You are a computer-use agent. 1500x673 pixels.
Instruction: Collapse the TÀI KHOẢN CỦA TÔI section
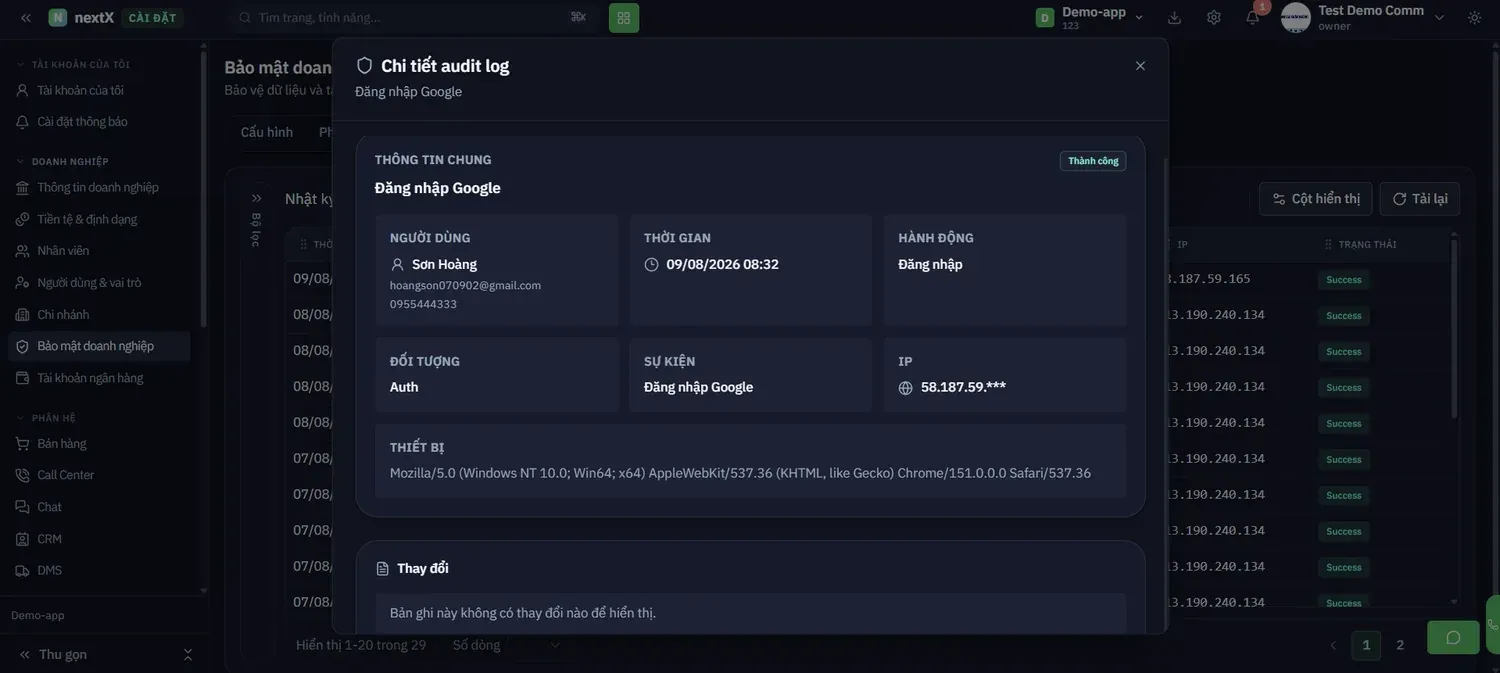pos(20,64)
